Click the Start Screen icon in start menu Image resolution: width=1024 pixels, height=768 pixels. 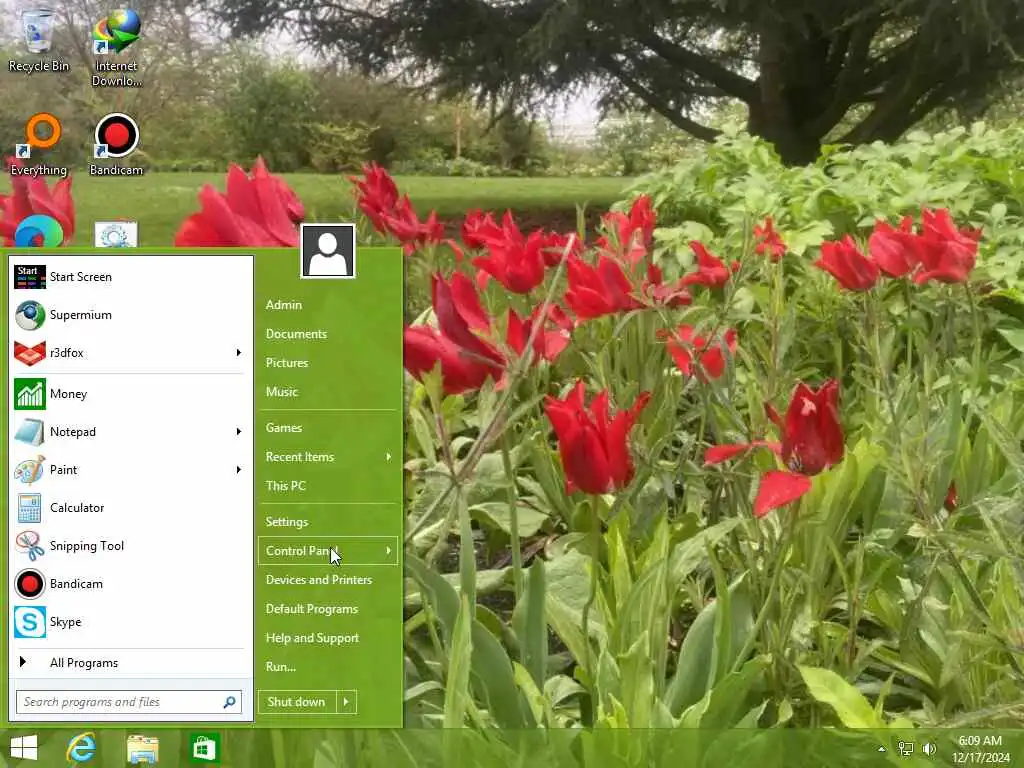point(29,277)
